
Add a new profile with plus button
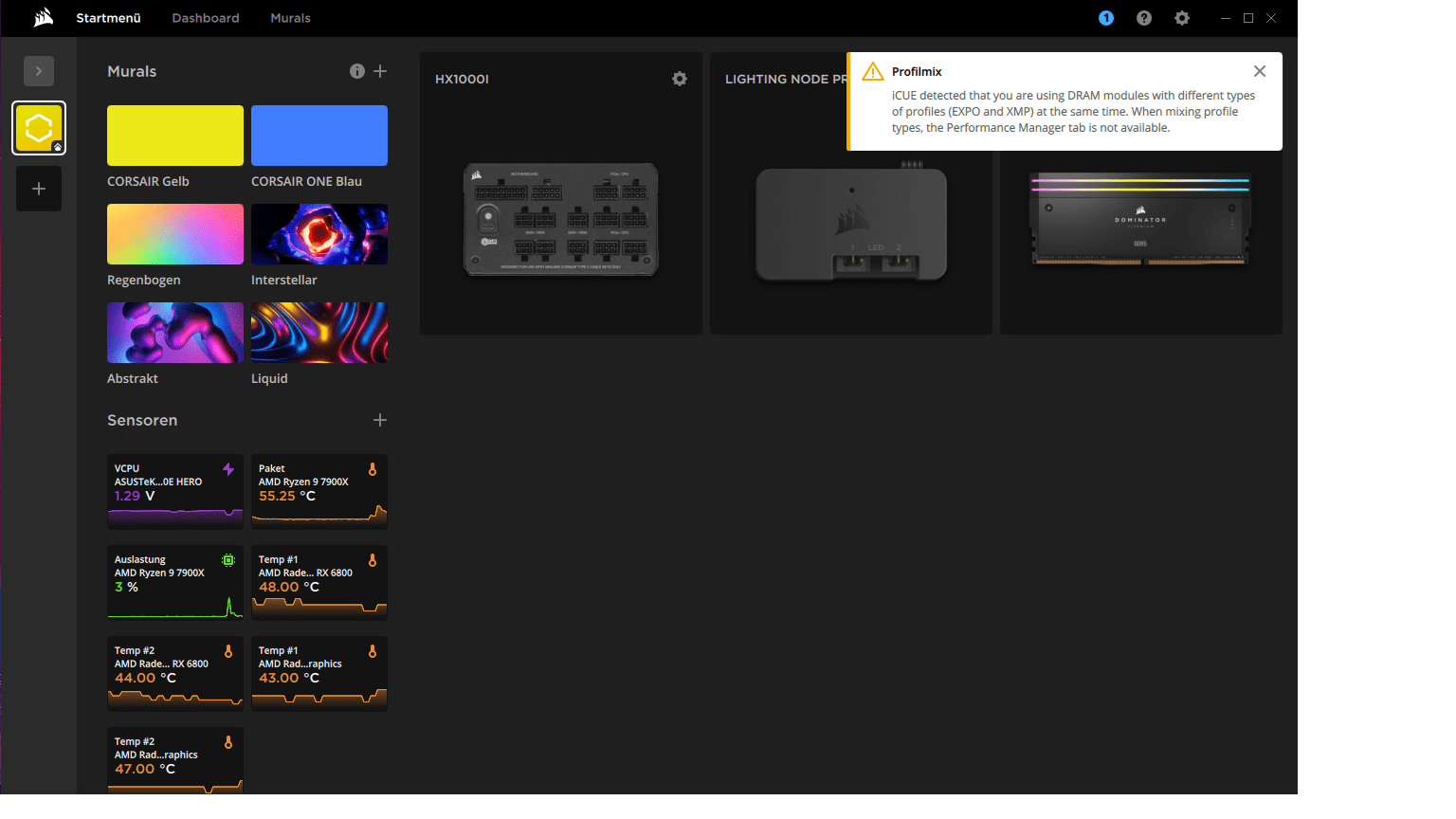(39, 189)
